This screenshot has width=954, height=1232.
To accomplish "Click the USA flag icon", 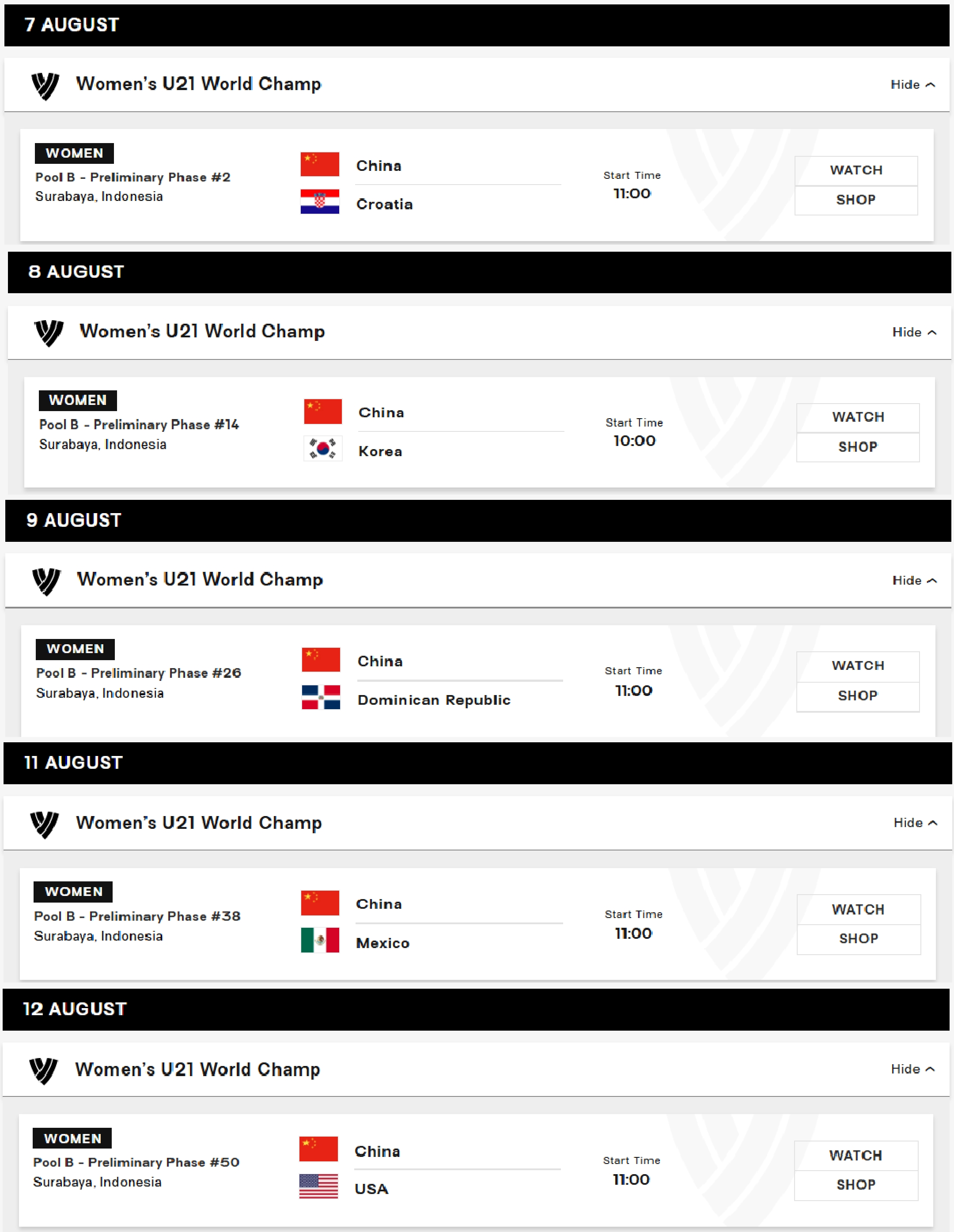I will coord(319,1187).
